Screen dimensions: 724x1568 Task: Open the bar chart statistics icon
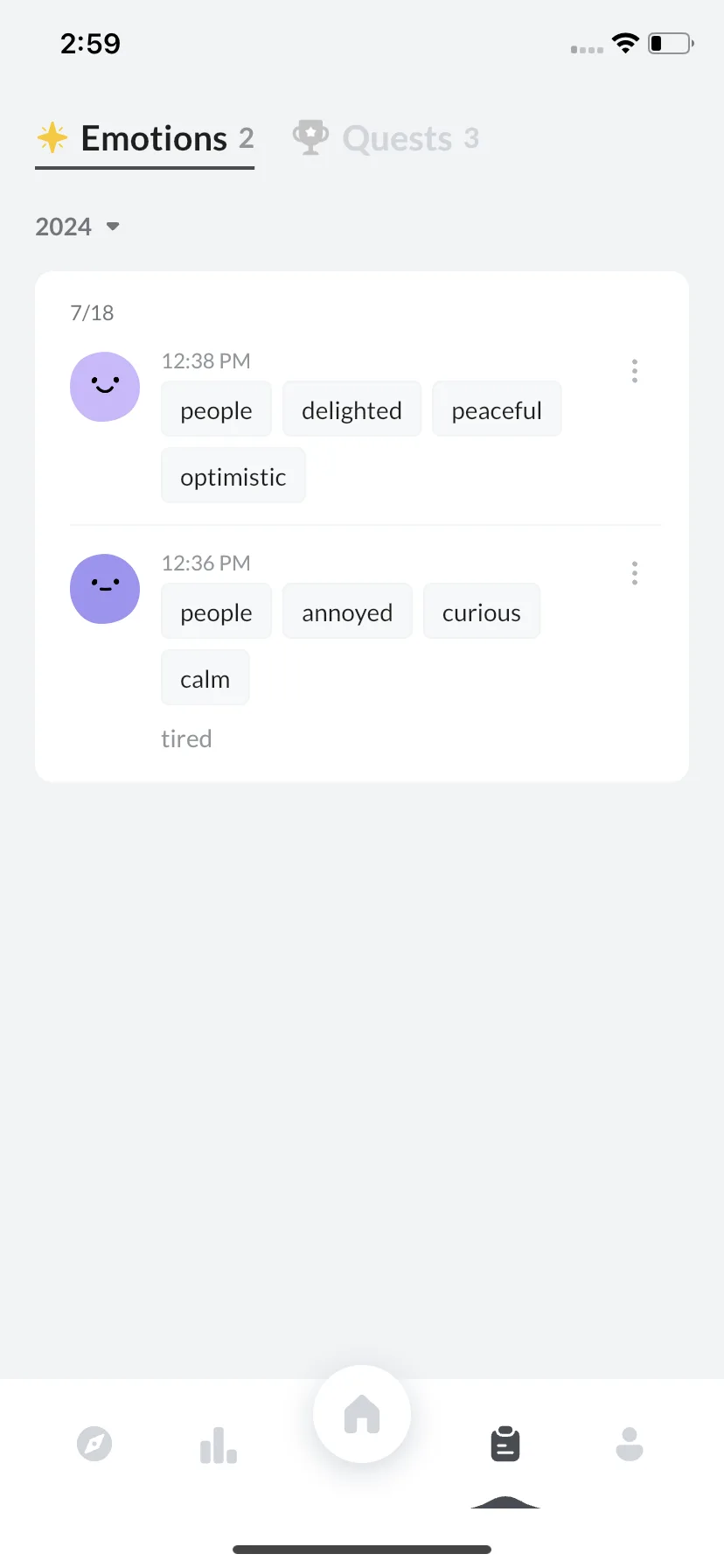tap(219, 1445)
